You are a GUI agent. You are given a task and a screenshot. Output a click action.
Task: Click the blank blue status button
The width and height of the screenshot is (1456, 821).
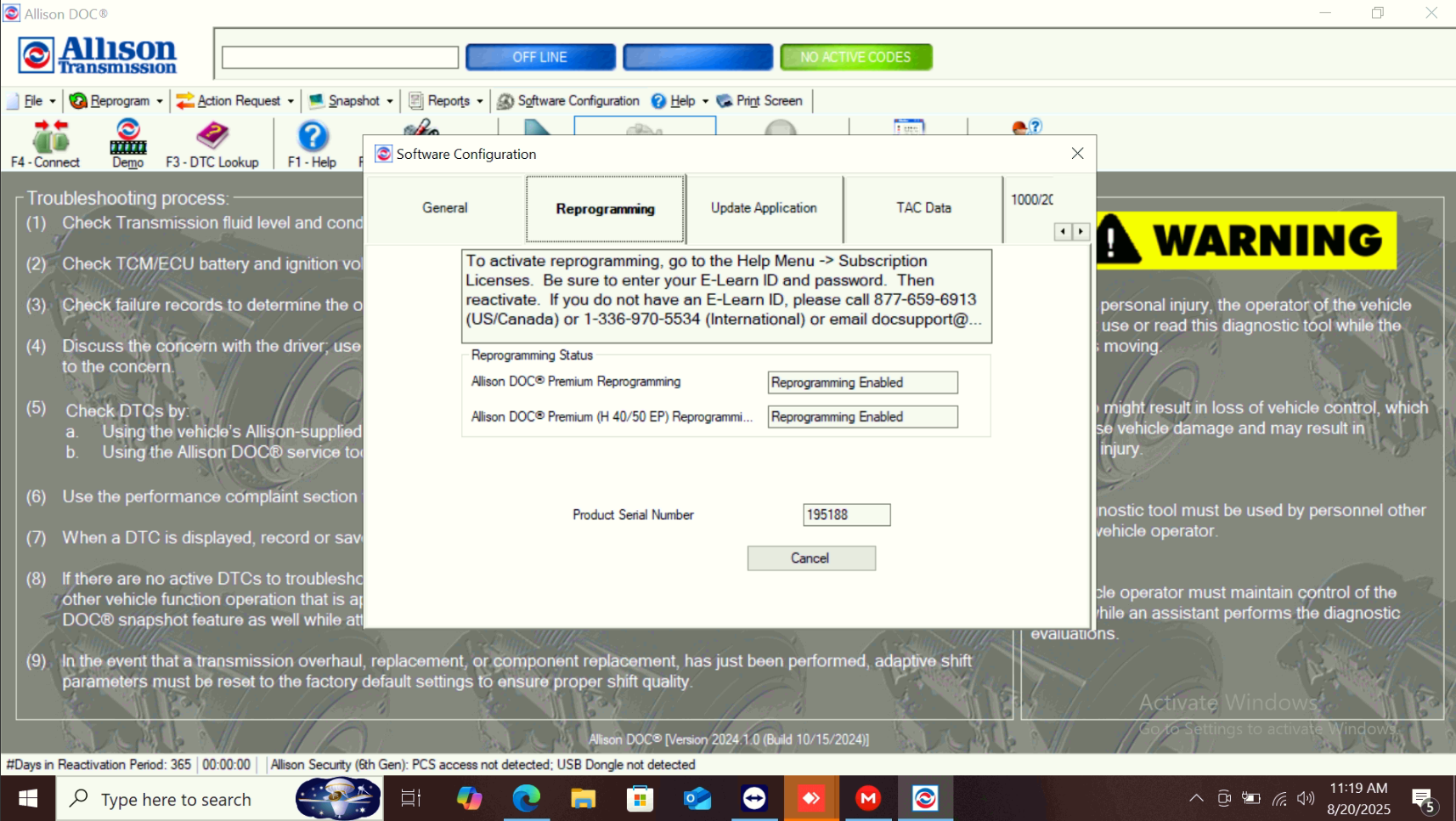point(698,57)
